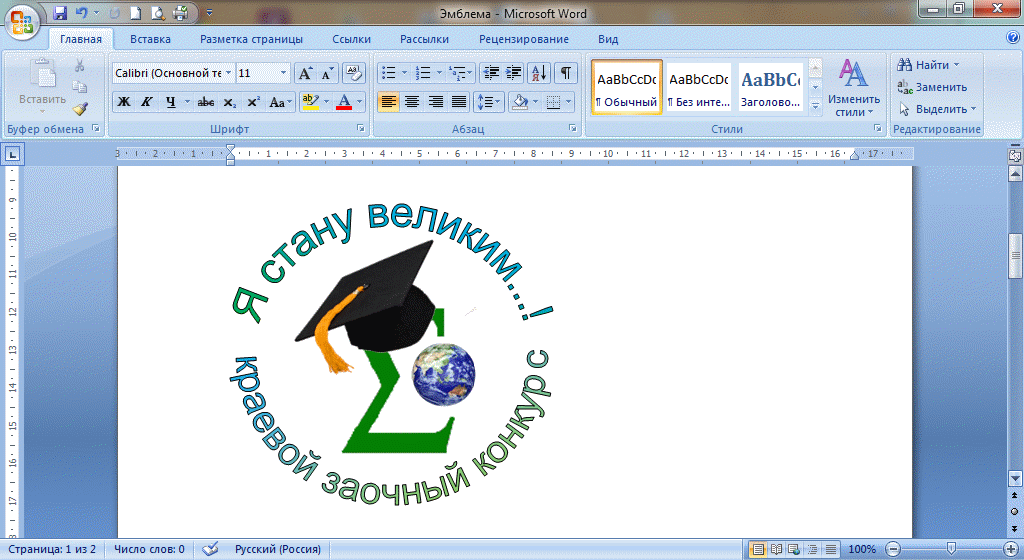Click Find in the editing group
This screenshot has height=560, width=1024.
pos(928,65)
